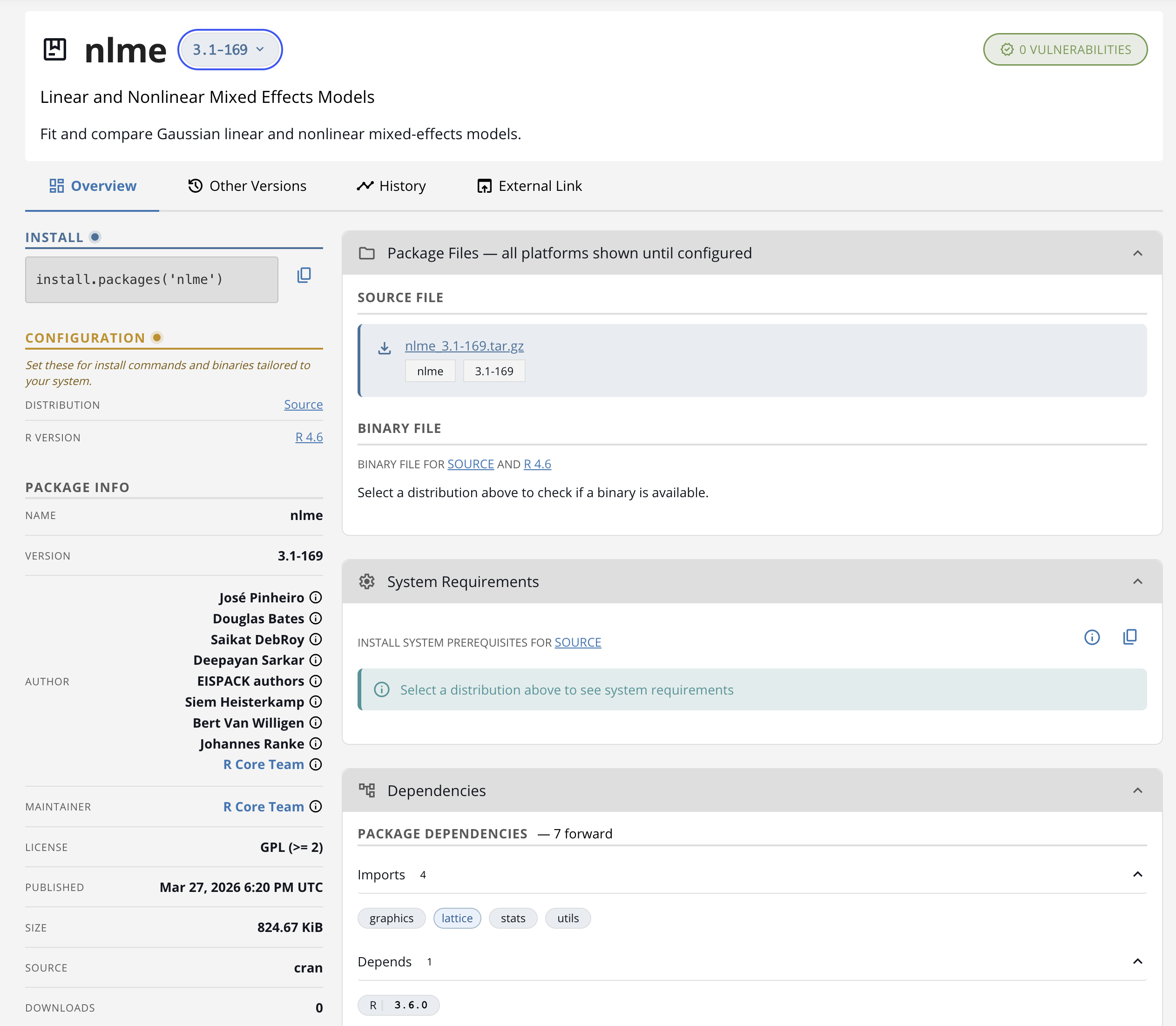Collapse the System Requirements panel
1176x1026 pixels.
(1138, 582)
